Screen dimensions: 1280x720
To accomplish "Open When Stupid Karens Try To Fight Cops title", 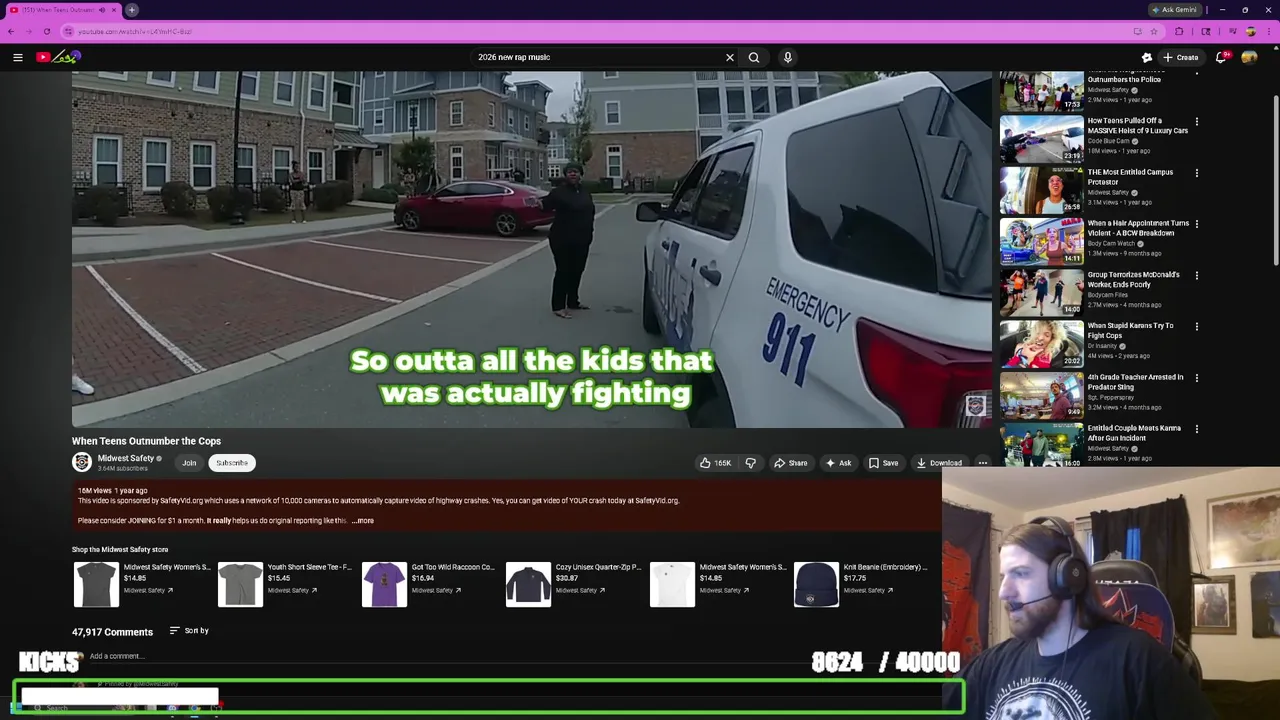I will coord(1130,330).
